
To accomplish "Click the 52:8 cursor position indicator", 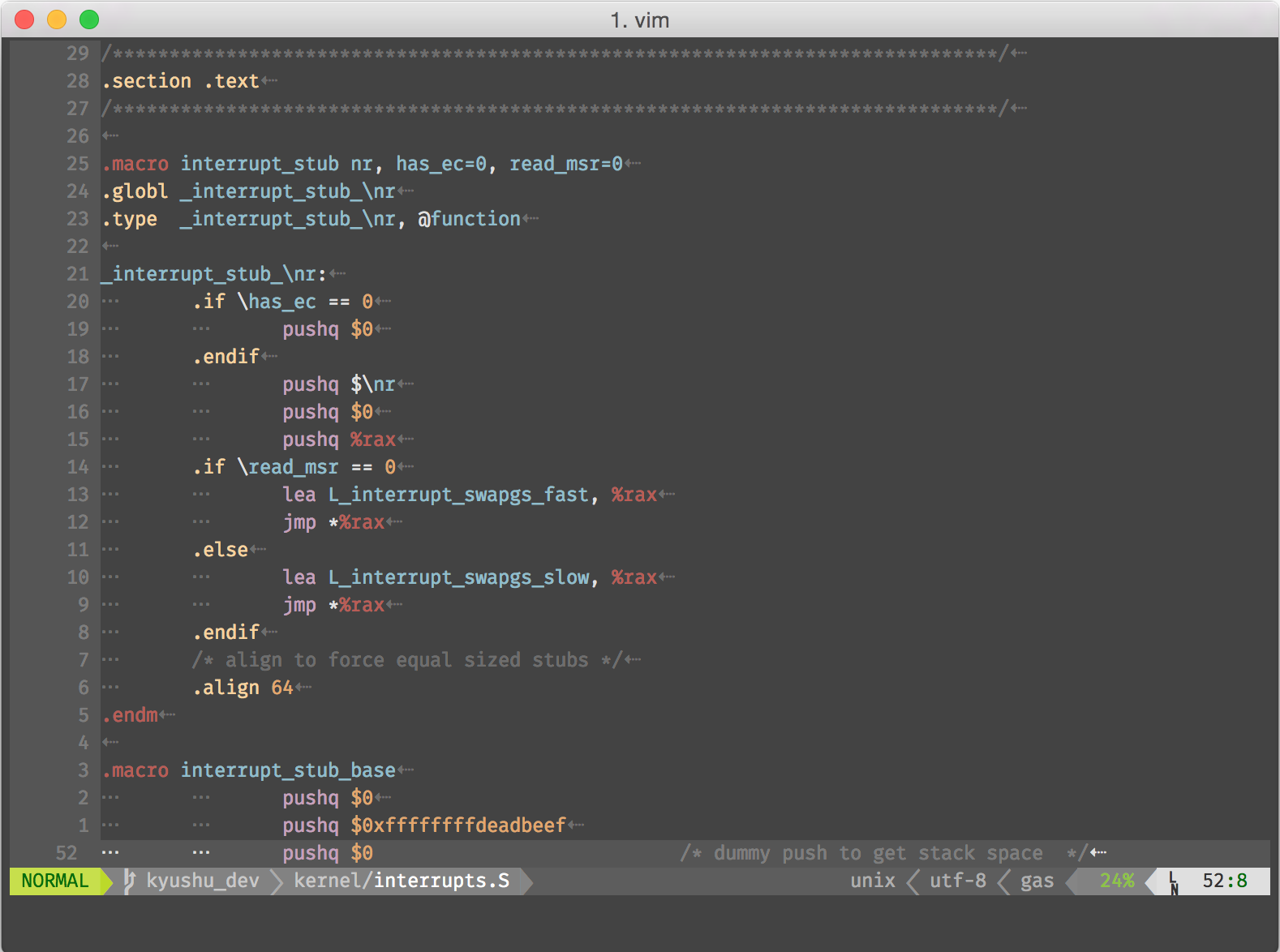I will coord(1224,881).
